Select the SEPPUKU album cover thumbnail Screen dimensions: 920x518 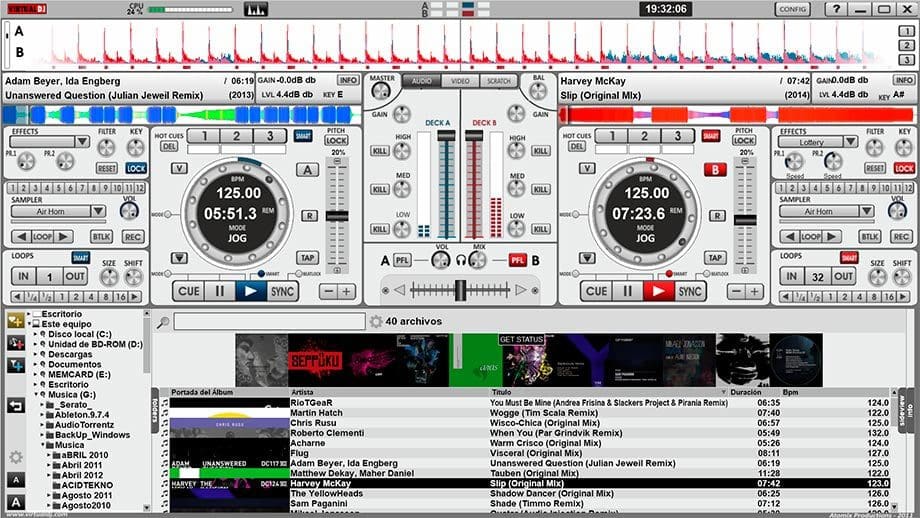click(315, 360)
